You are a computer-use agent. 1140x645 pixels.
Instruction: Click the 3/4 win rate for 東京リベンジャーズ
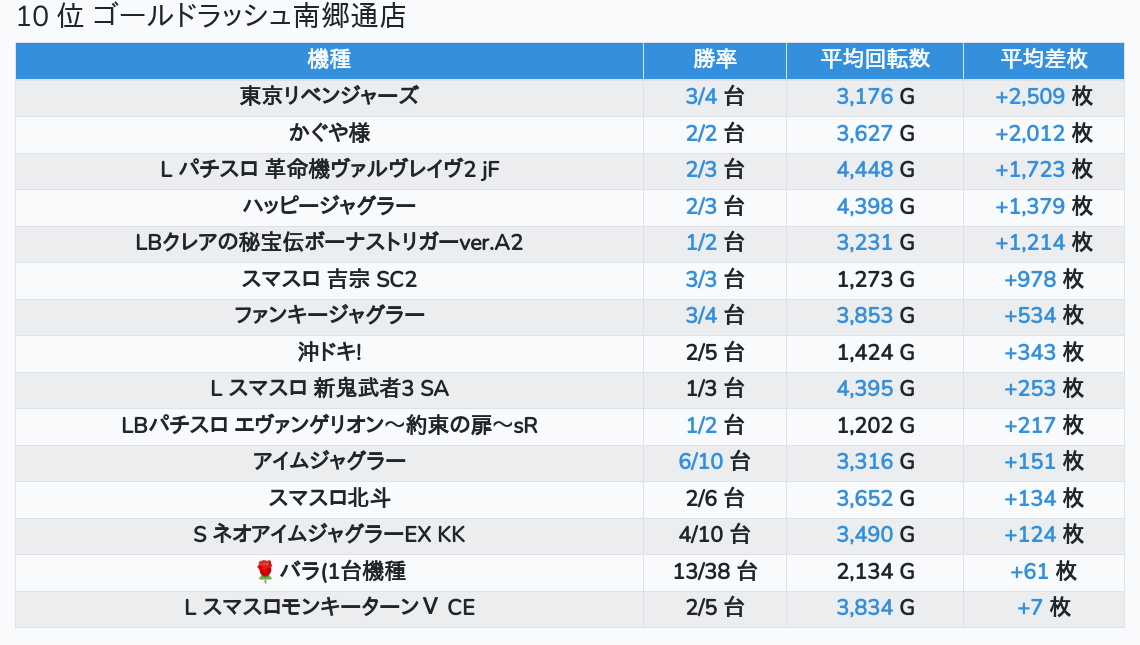tap(702, 97)
